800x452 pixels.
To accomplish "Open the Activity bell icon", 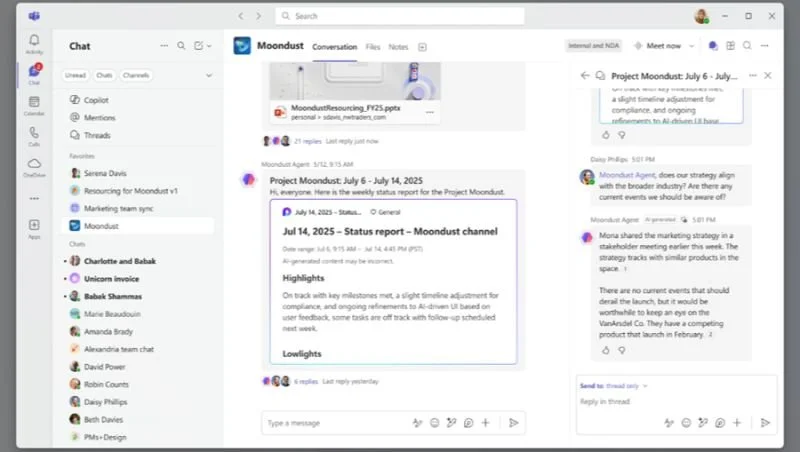I will click(34, 40).
